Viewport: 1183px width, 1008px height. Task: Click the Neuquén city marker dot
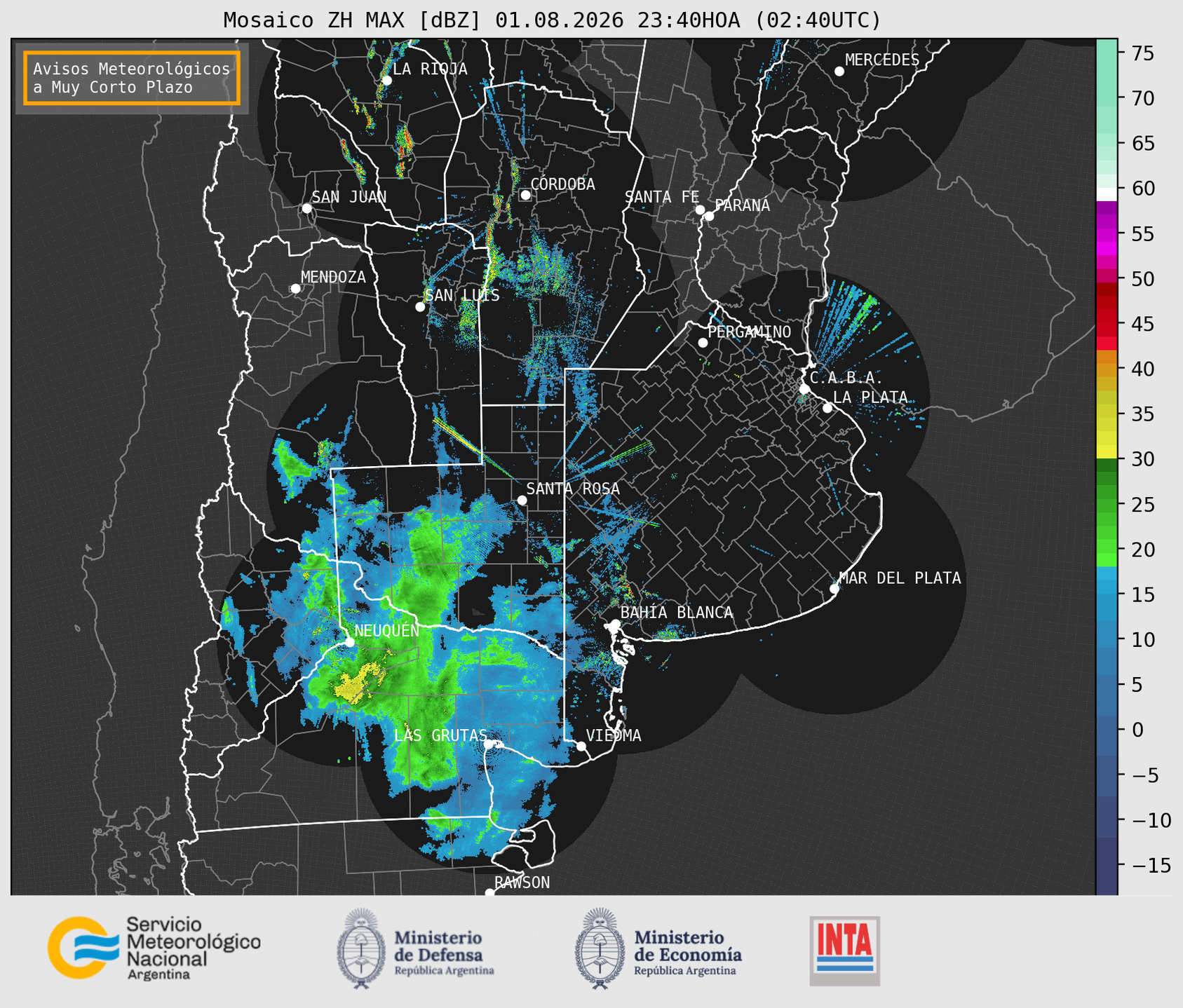pos(349,642)
